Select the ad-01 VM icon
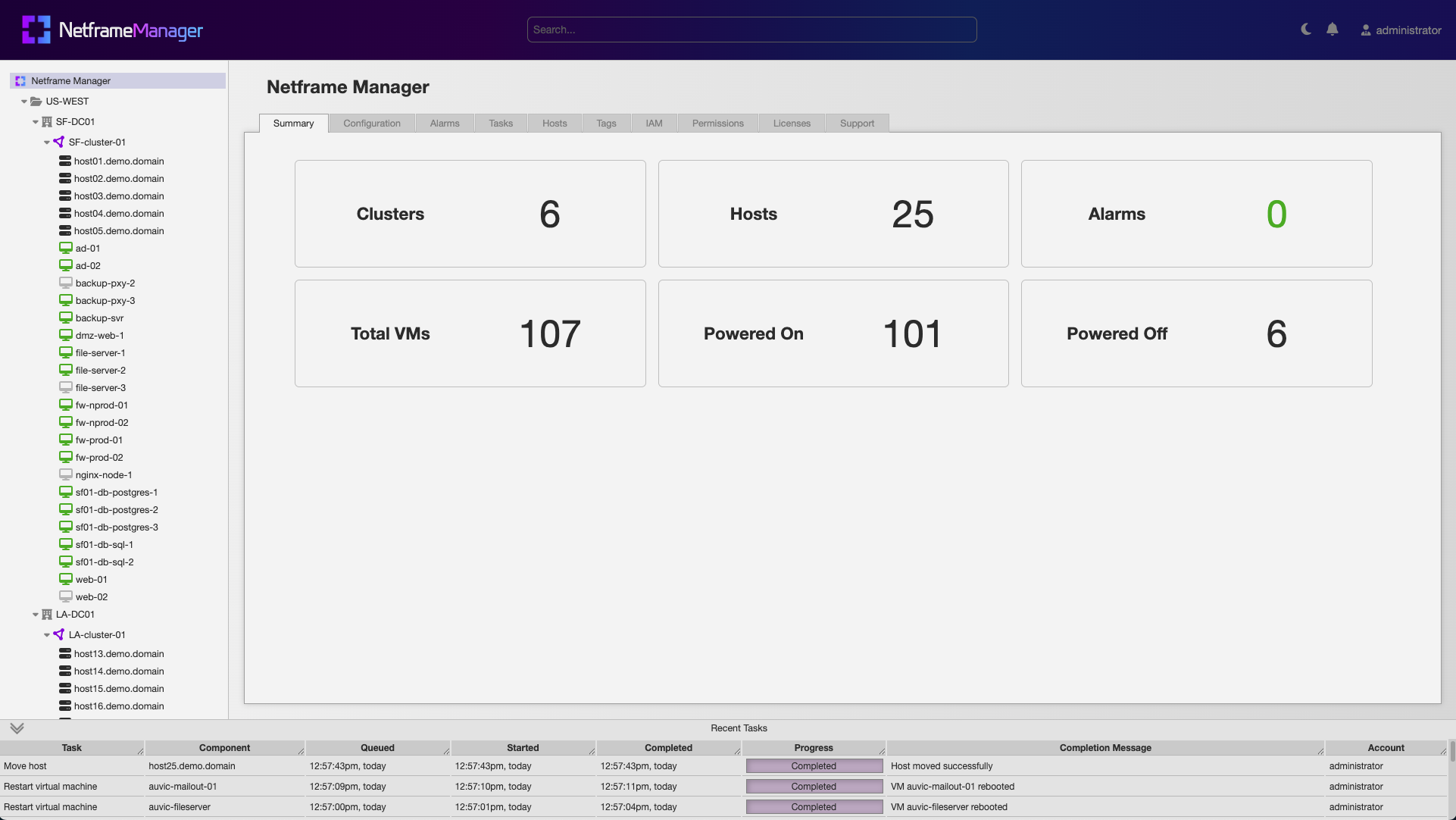This screenshot has width=1456, height=820. click(x=64, y=248)
